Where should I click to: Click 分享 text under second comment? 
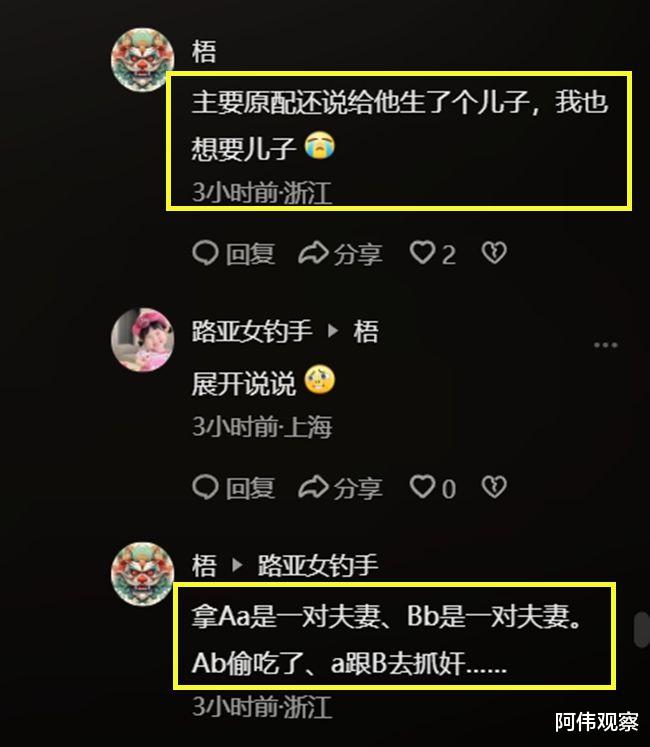(x=358, y=488)
